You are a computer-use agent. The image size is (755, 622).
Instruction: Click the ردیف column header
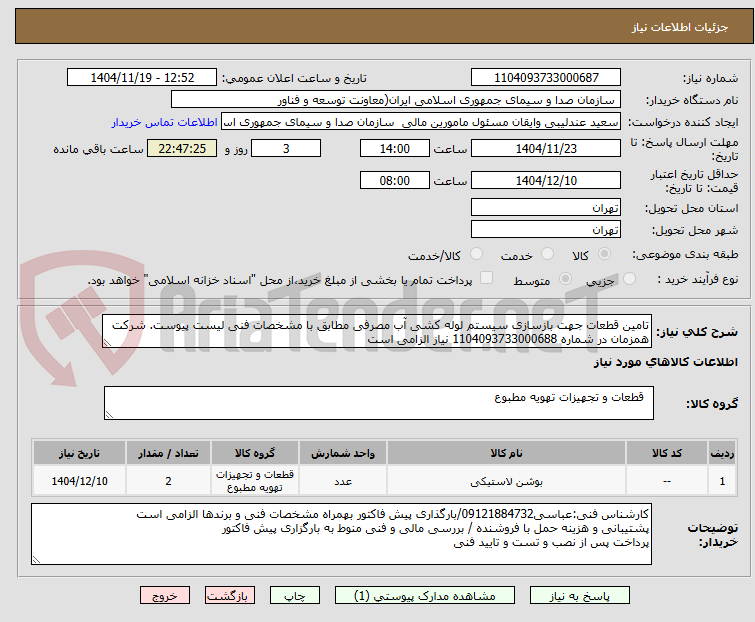point(722,453)
